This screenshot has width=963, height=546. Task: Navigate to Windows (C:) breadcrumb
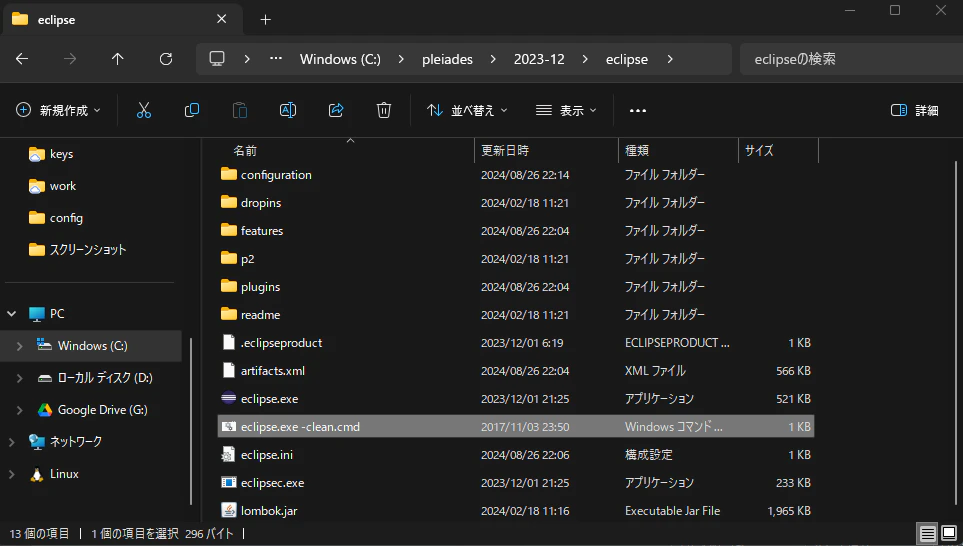pyautogui.click(x=340, y=59)
